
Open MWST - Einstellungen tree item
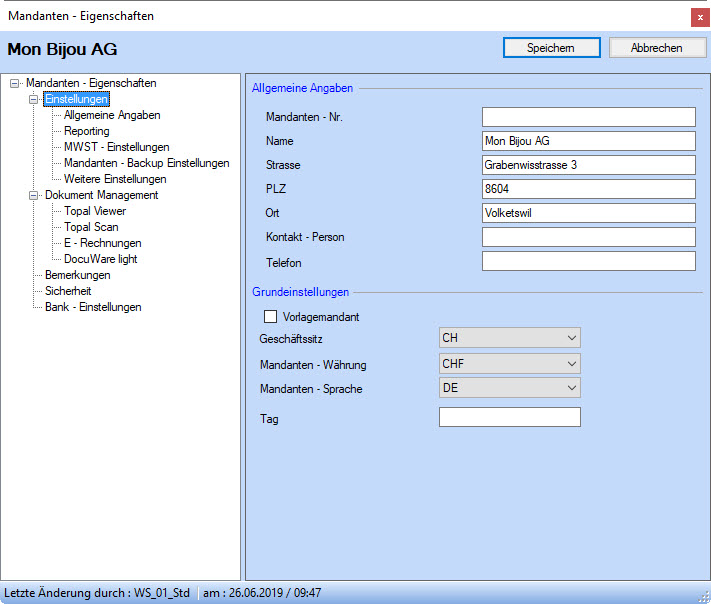(x=116, y=147)
